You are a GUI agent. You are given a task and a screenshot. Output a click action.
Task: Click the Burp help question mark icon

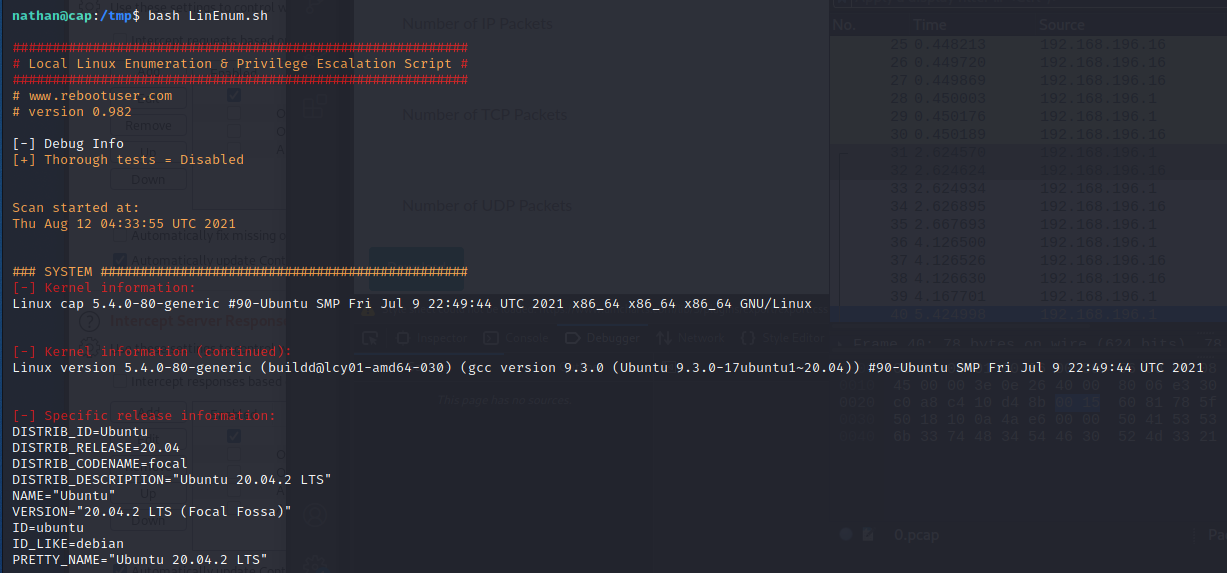click(x=89, y=321)
